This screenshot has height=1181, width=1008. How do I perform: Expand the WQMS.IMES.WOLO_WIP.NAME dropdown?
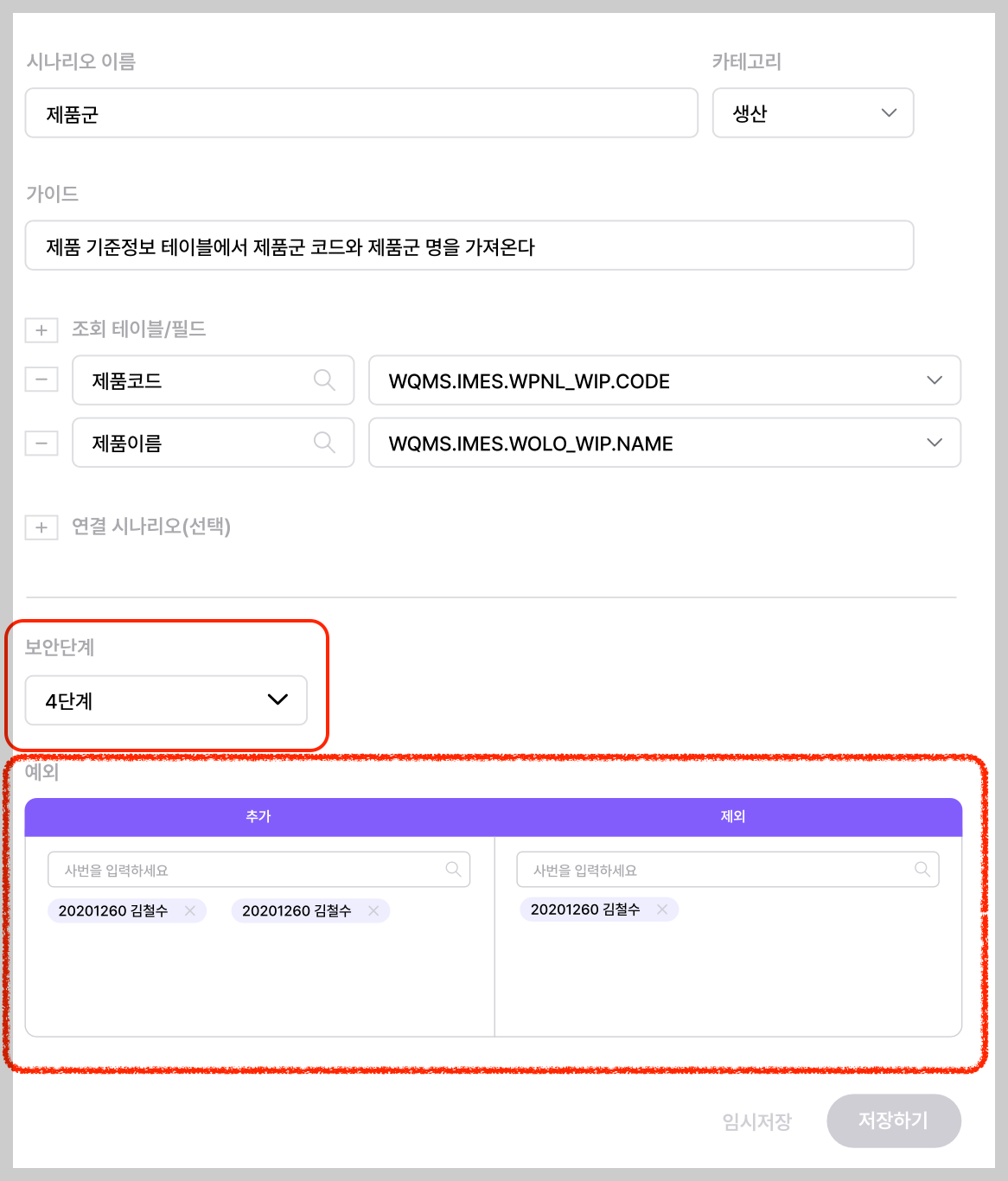[x=935, y=442]
